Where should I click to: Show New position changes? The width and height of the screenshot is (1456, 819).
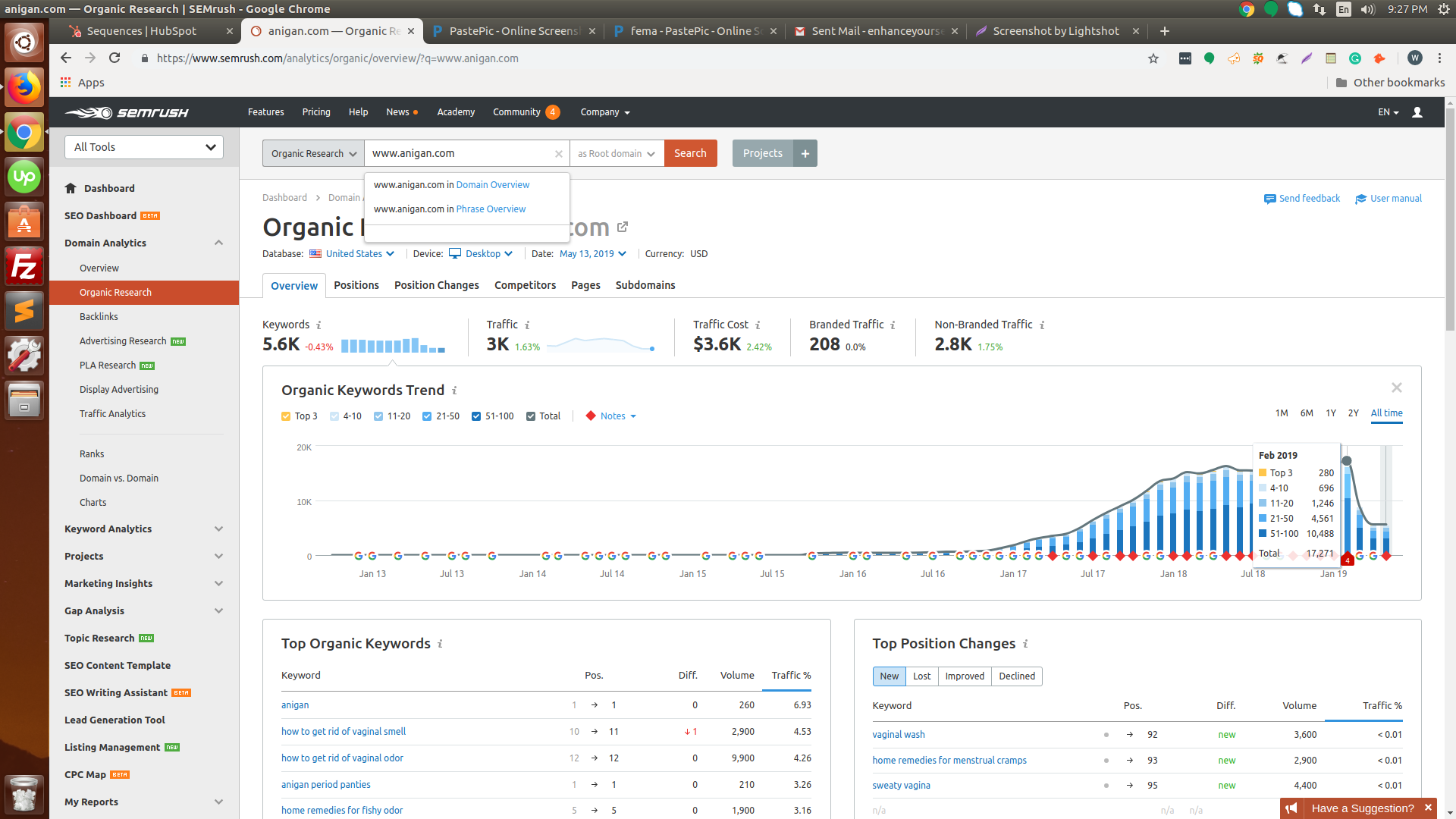889,676
